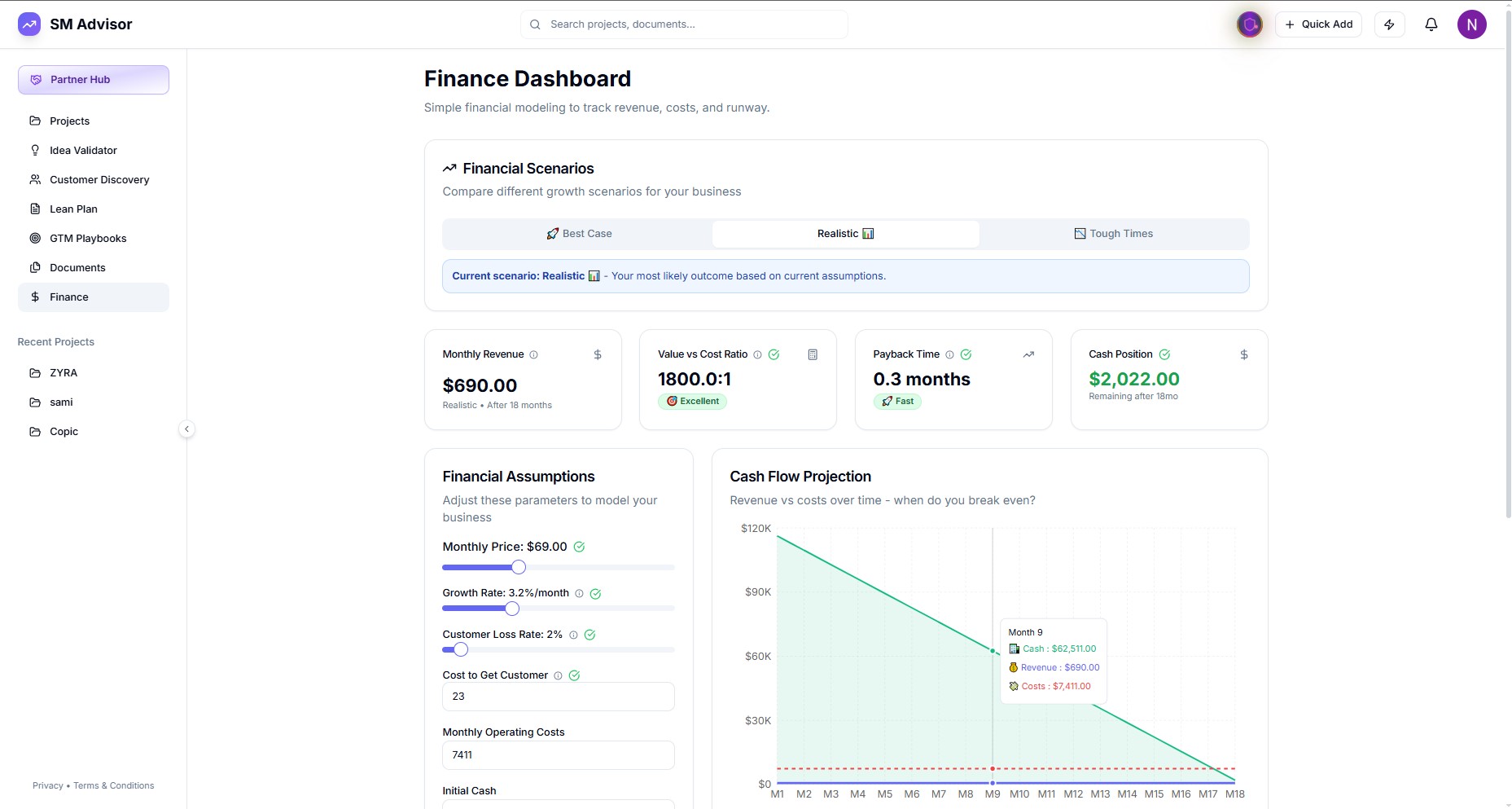Viewport: 1512px width, 809px height.
Task: Click the Monthly Operating Costs input field
Action: 558,755
